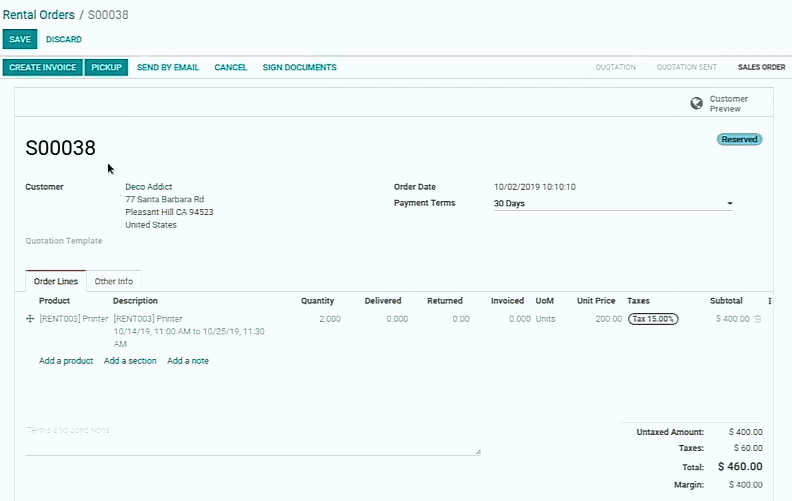Click Send by Email

point(168,67)
